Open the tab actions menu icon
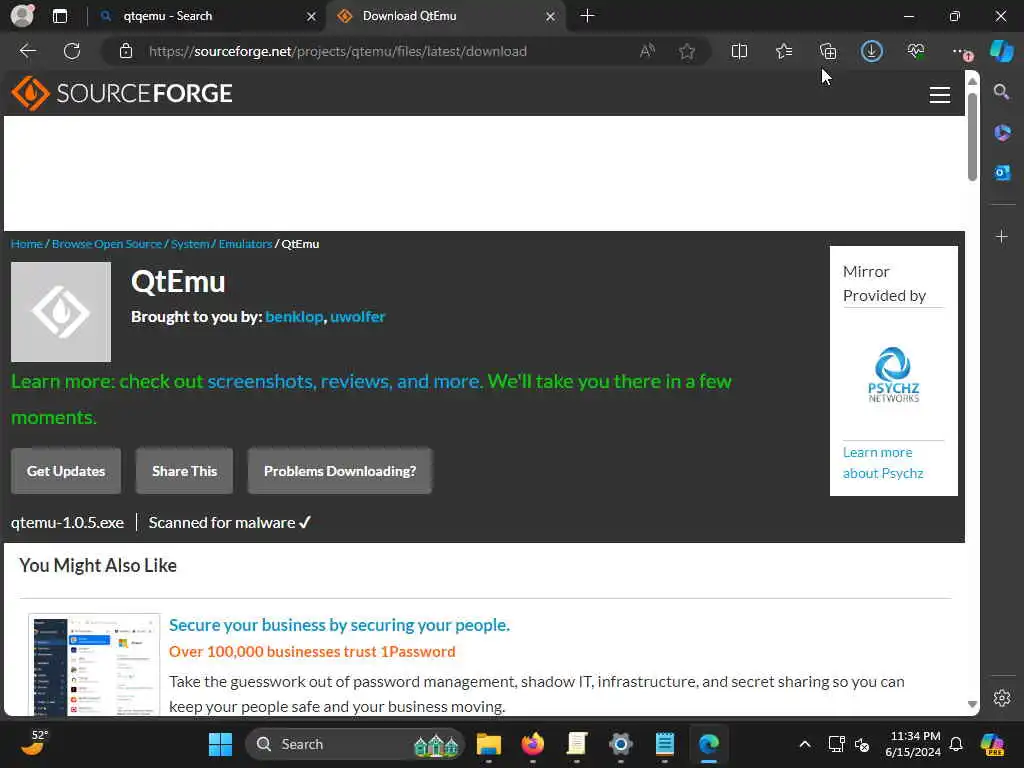The width and height of the screenshot is (1024, 768). pos(59,16)
